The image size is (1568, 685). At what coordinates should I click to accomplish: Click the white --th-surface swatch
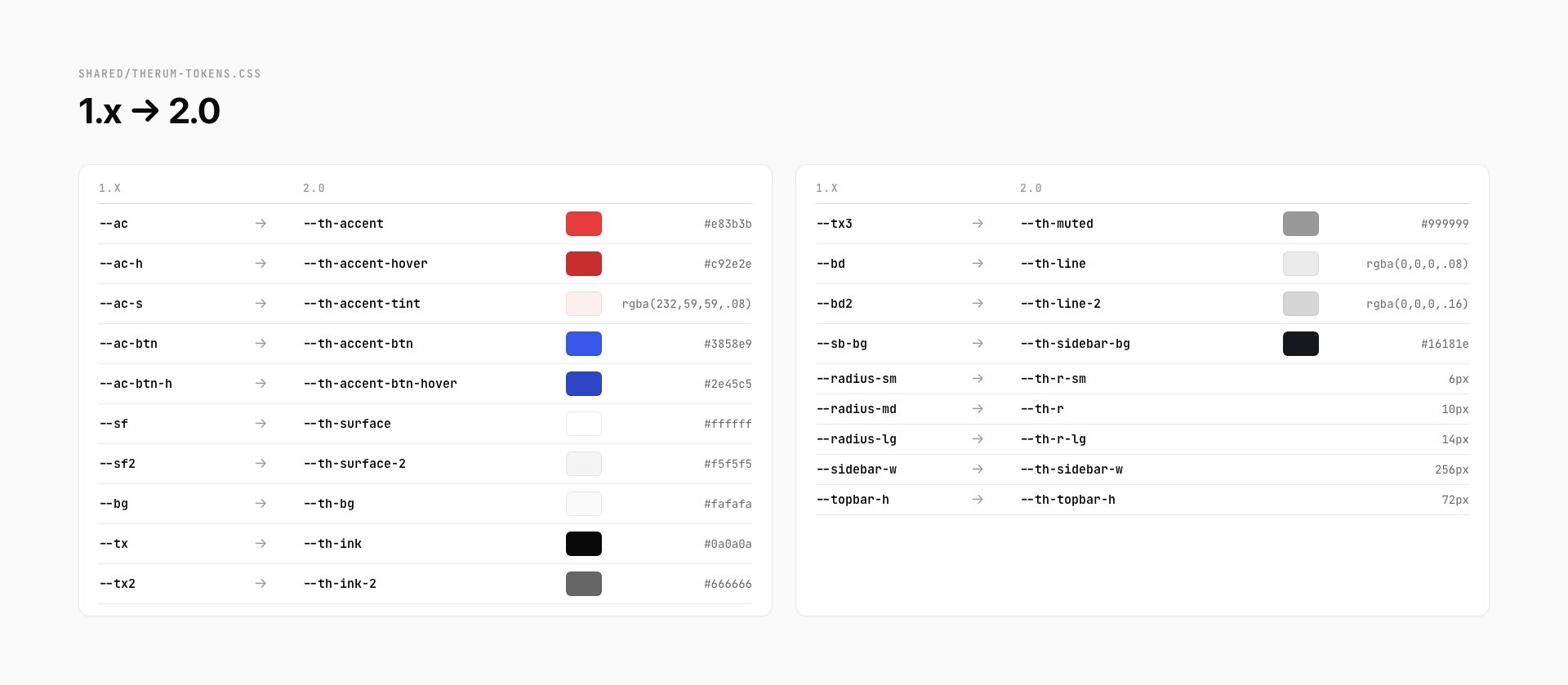[x=584, y=424]
